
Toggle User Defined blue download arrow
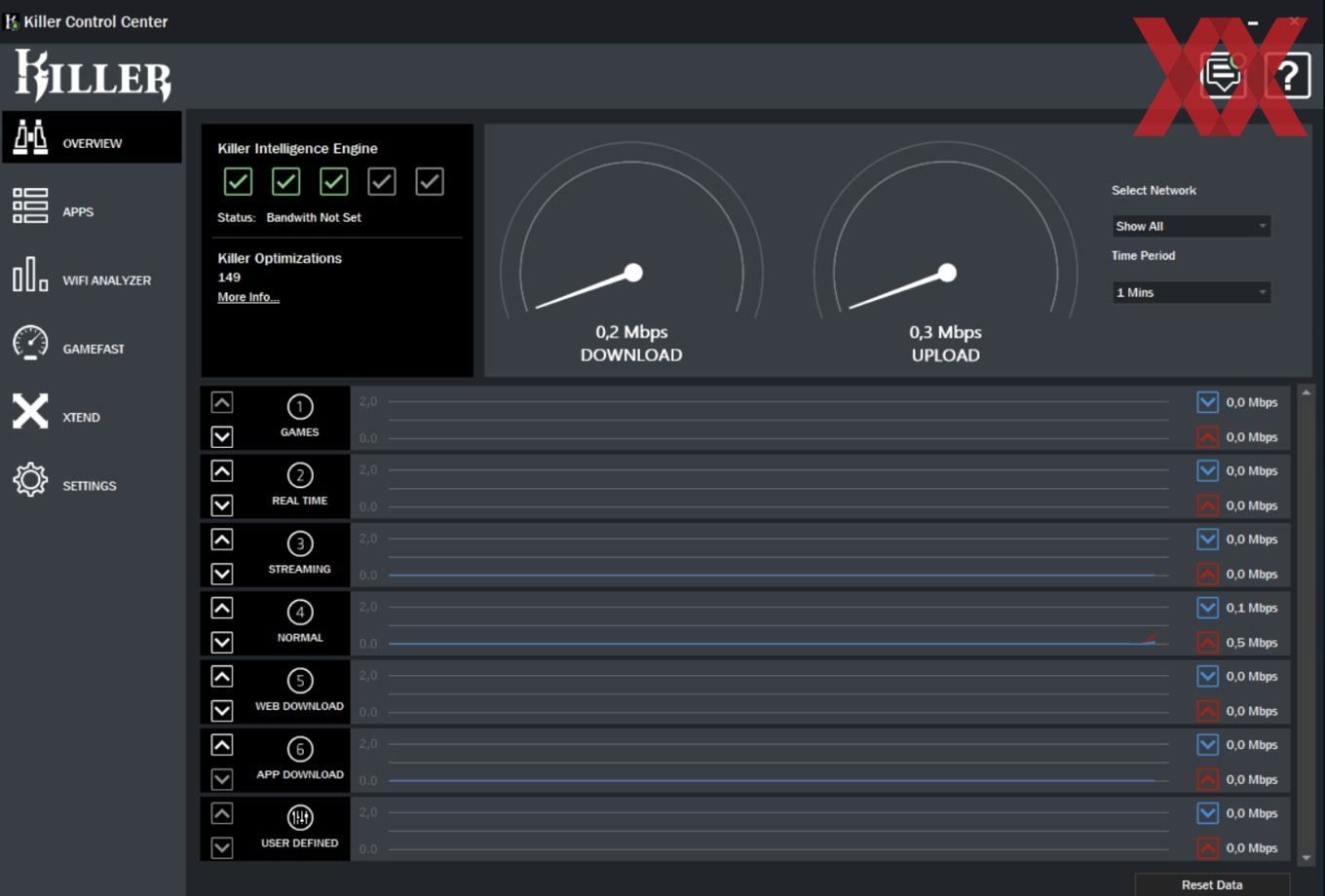point(1207,813)
